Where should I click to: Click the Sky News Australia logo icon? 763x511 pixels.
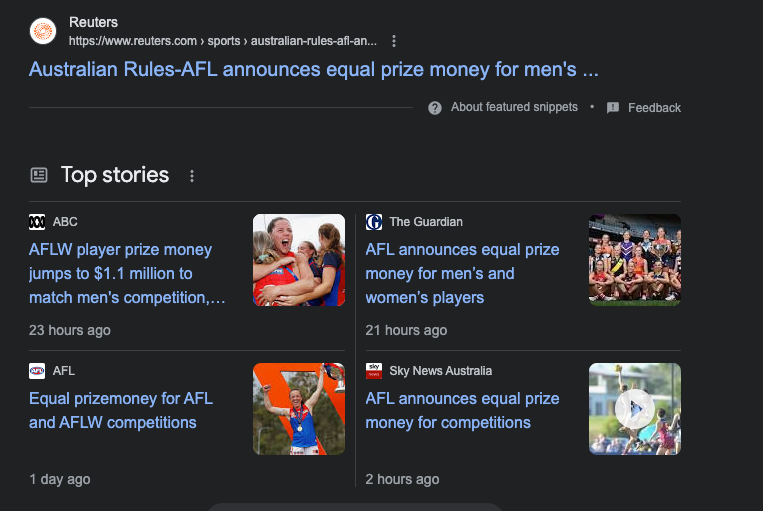[x=374, y=371]
